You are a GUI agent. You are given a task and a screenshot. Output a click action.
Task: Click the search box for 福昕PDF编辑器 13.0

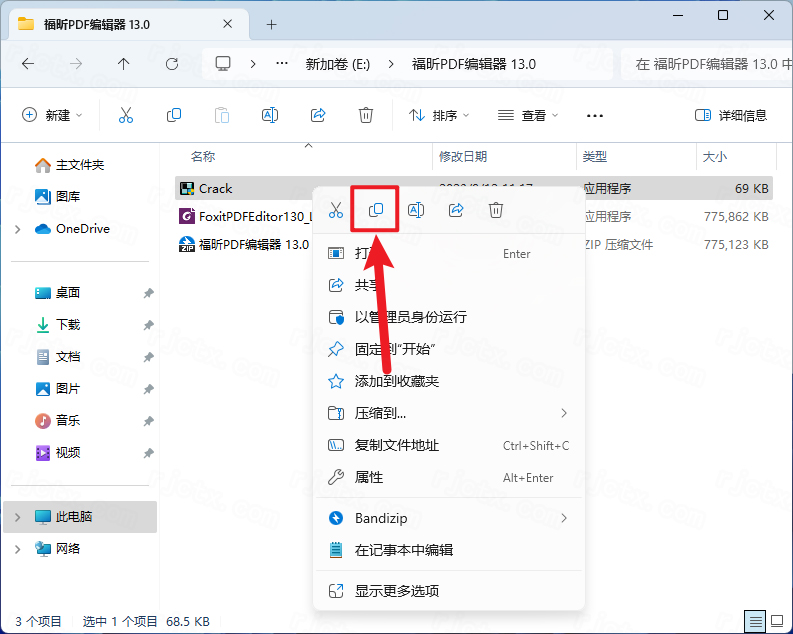706,64
